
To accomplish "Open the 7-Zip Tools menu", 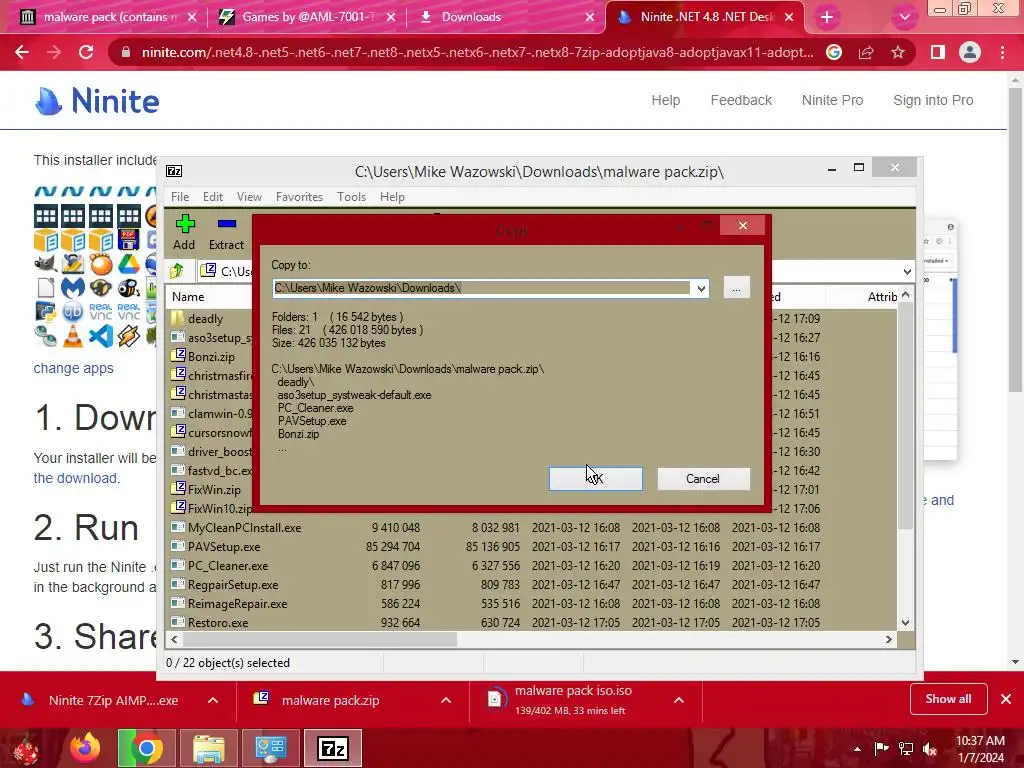I will 351,197.
